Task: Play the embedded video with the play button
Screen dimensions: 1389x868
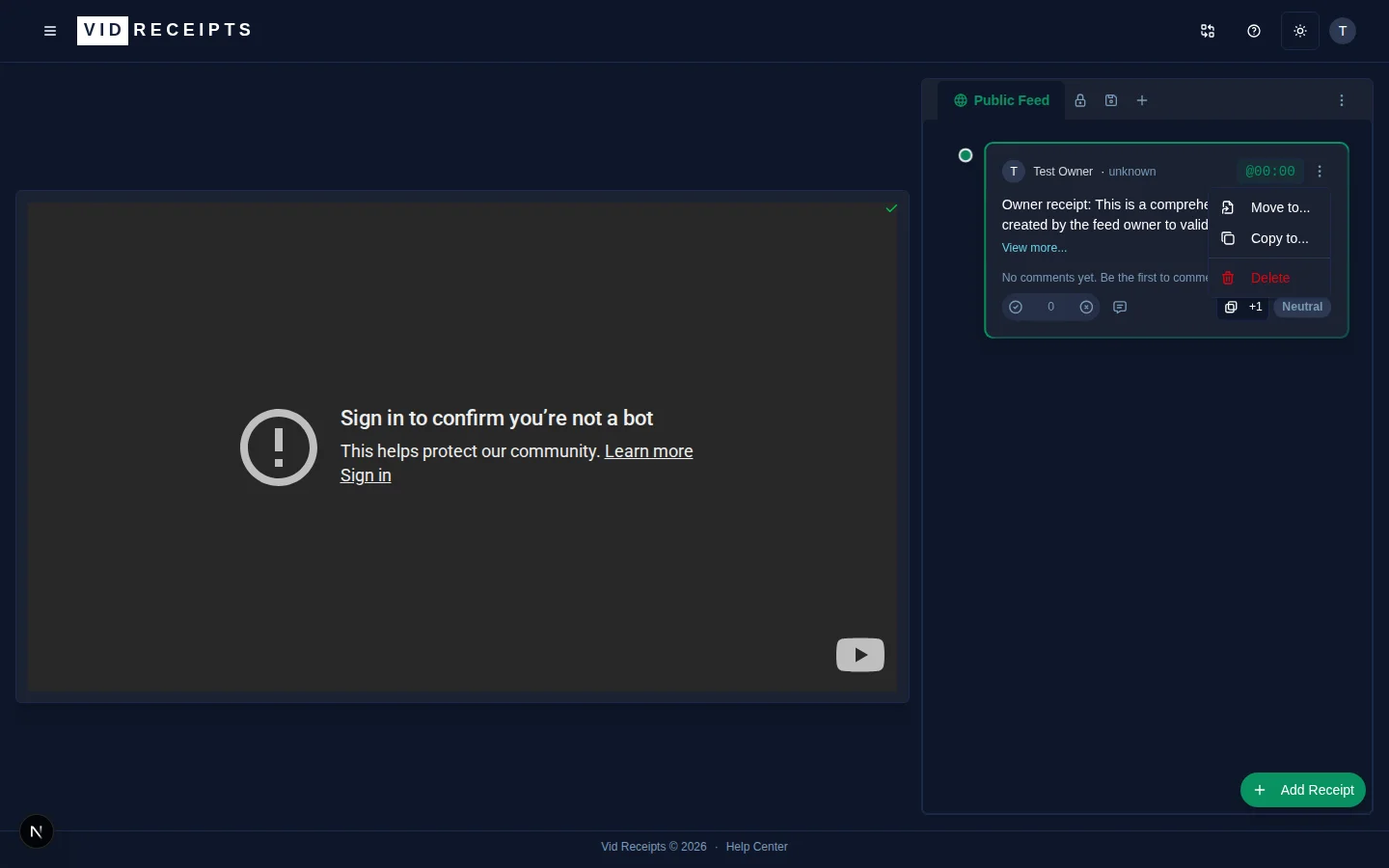Action: click(859, 655)
